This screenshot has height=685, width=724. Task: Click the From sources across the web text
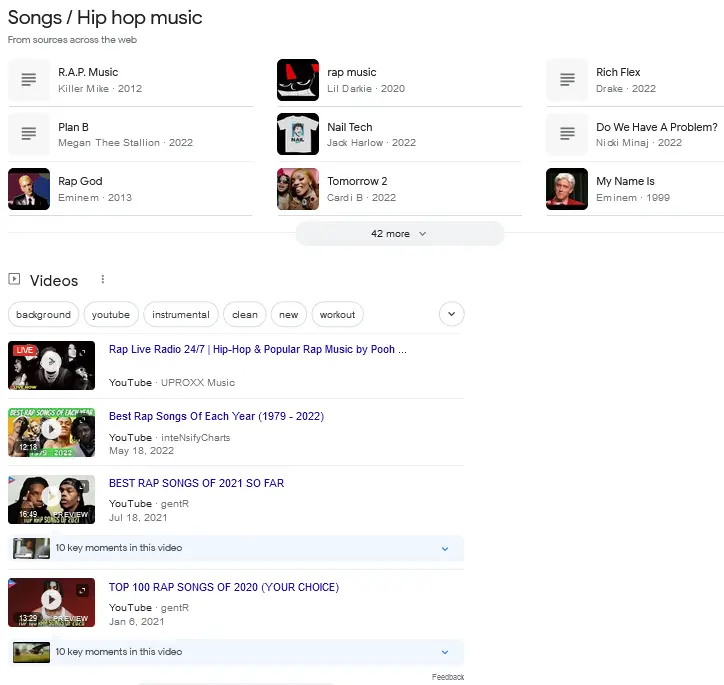point(72,40)
